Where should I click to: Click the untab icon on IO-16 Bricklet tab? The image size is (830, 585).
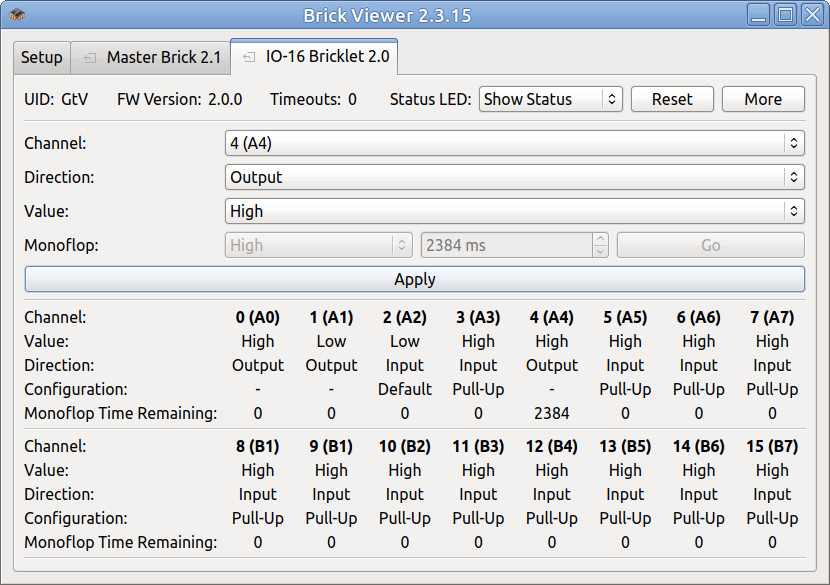249,57
